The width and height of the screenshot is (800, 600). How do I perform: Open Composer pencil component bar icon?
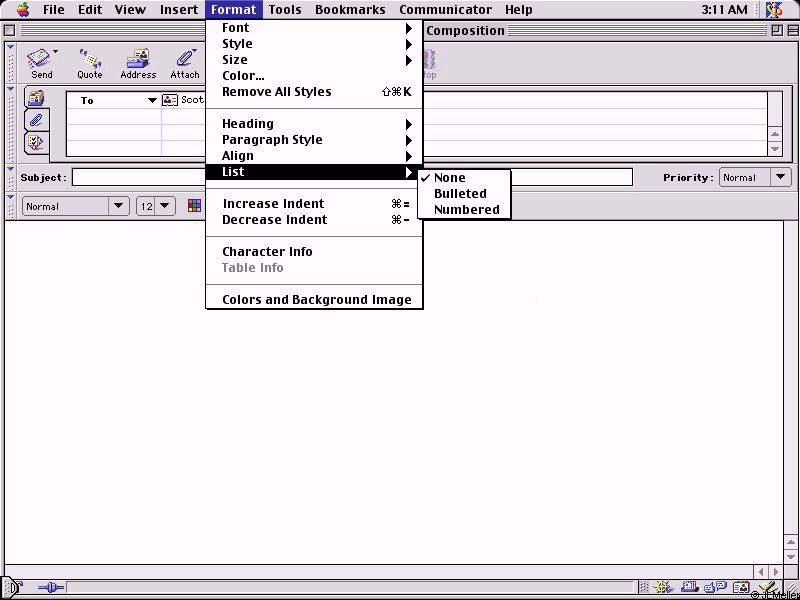(x=768, y=588)
